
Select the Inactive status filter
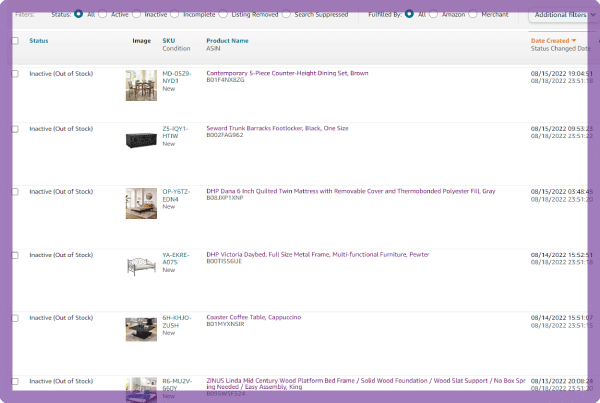(139, 15)
